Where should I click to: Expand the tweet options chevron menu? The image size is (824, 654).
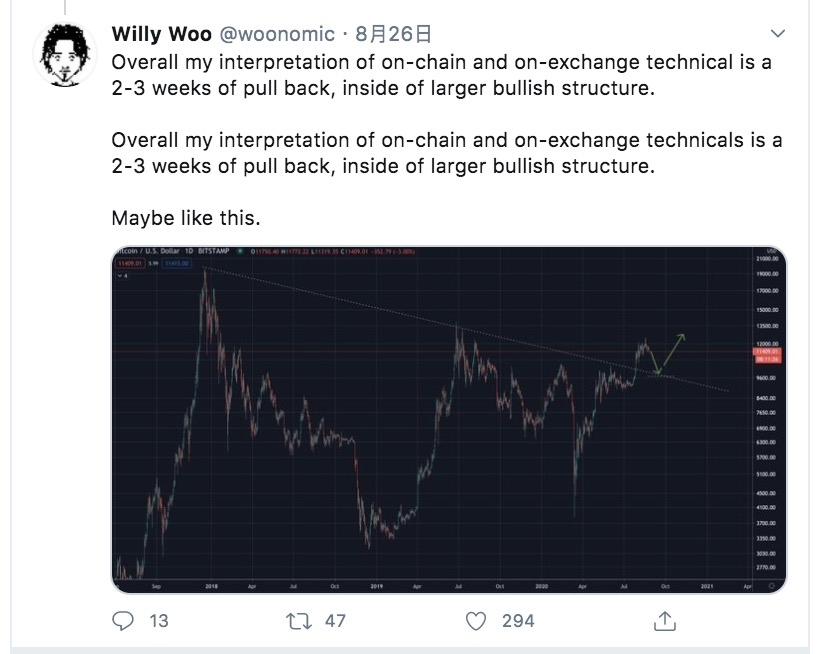point(779,35)
